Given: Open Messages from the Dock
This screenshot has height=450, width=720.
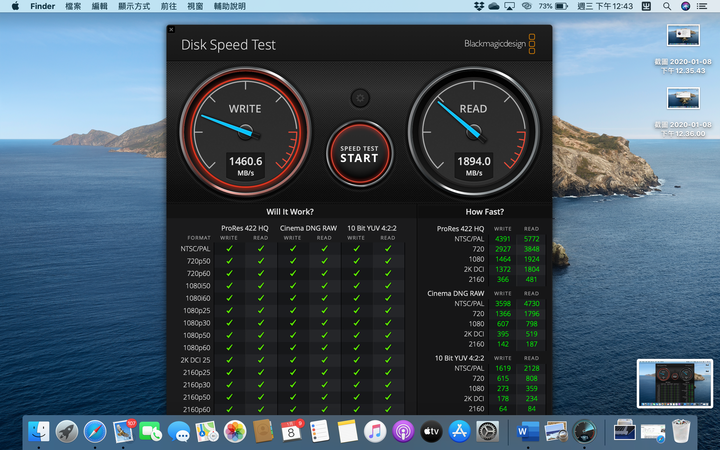Looking at the screenshot, I should click(179, 431).
